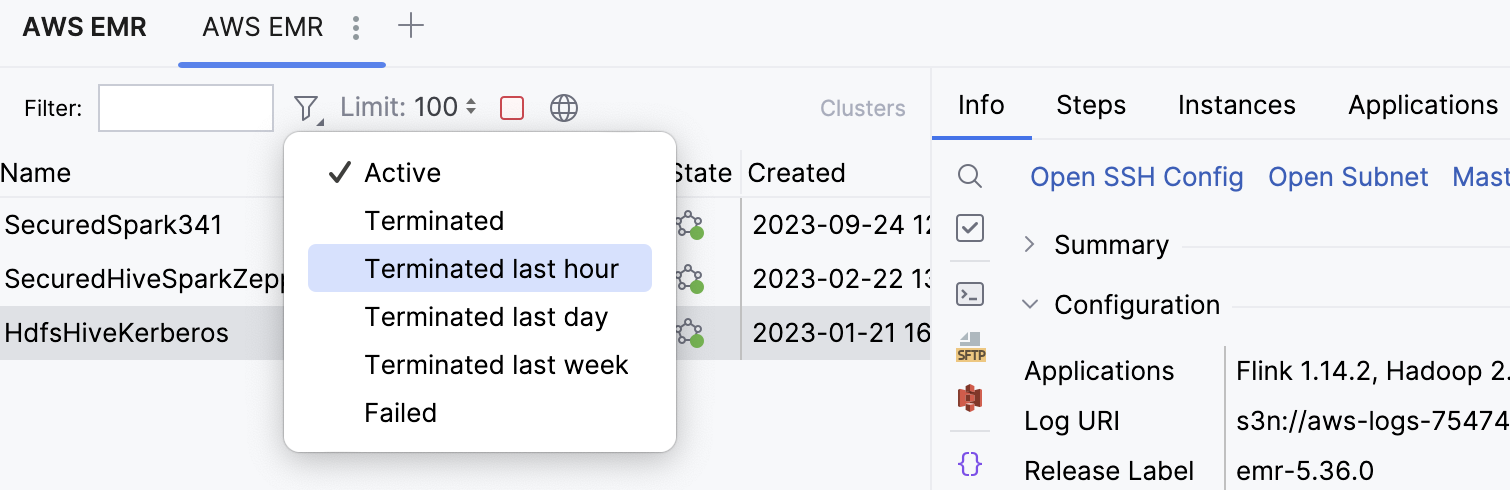Click the Filter text input field
This screenshot has width=1510, height=490.
click(186, 108)
